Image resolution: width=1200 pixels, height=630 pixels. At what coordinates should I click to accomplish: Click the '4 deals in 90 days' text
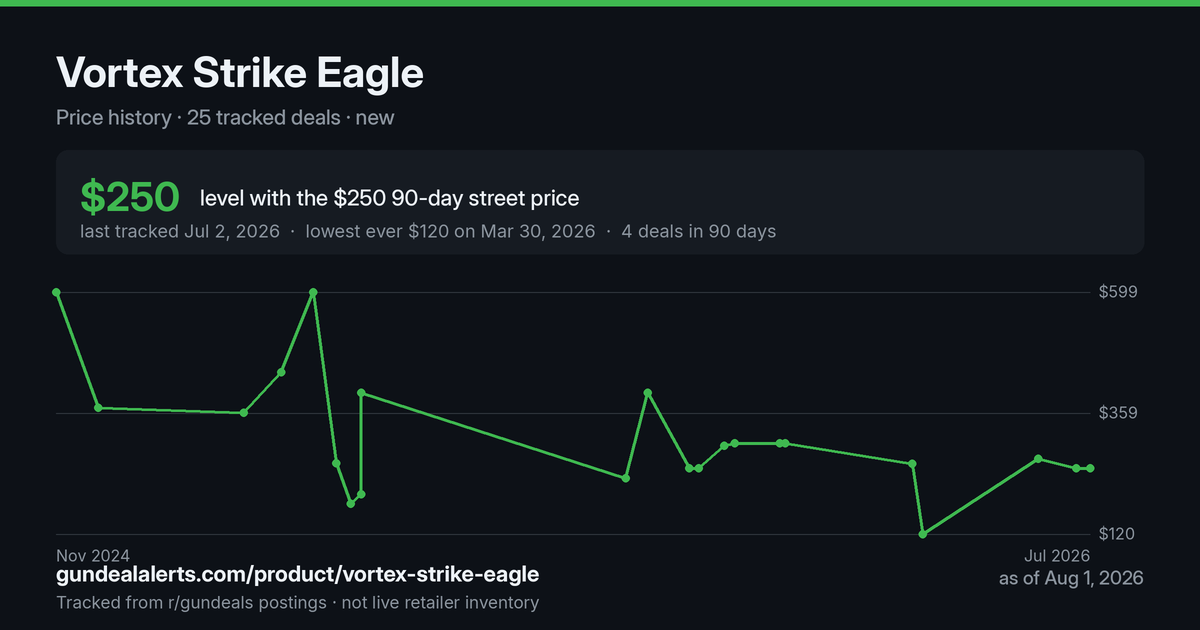pyautogui.click(x=696, y=231)
